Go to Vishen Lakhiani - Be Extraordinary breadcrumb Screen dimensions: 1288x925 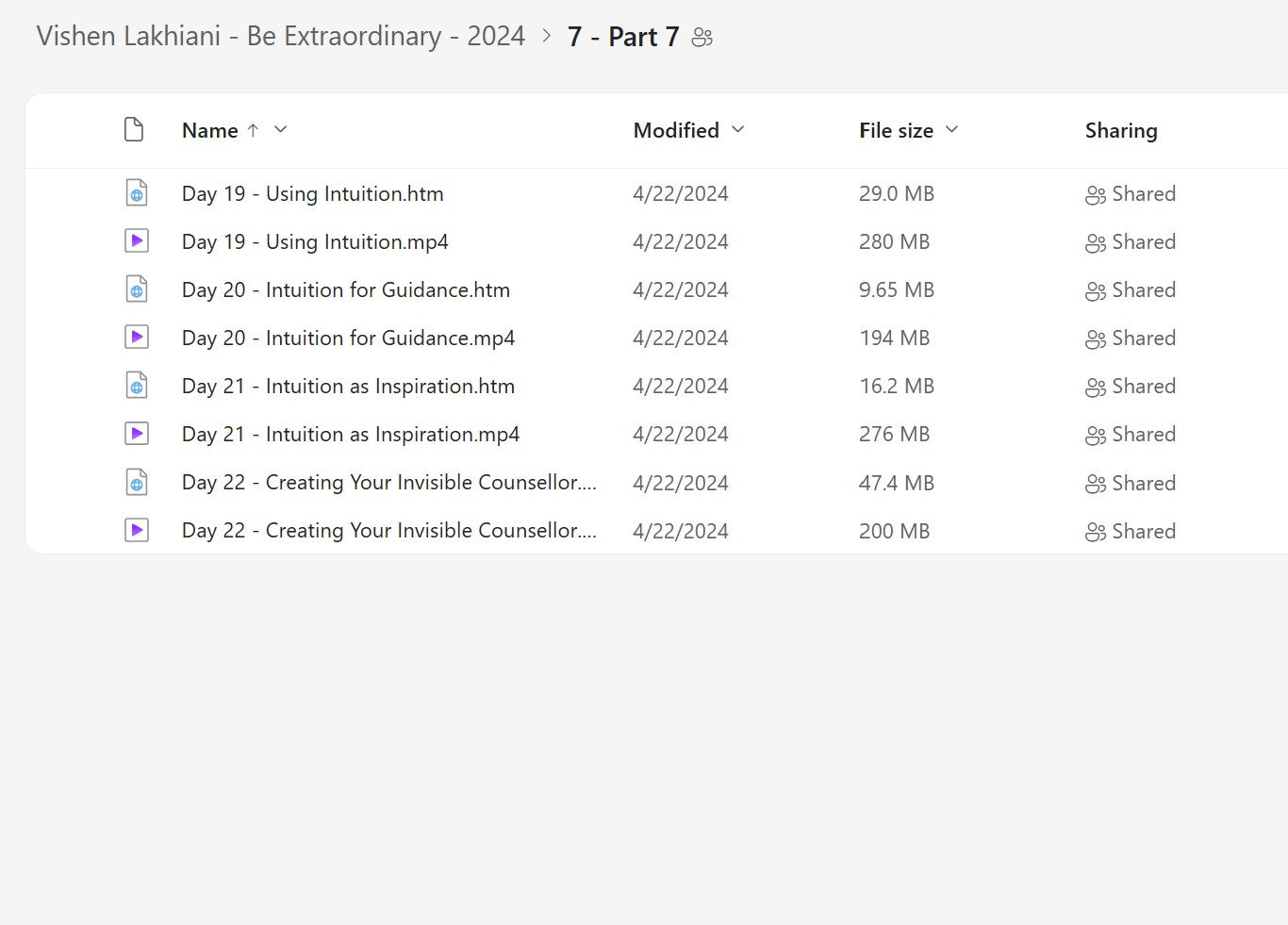coord(280,37)
